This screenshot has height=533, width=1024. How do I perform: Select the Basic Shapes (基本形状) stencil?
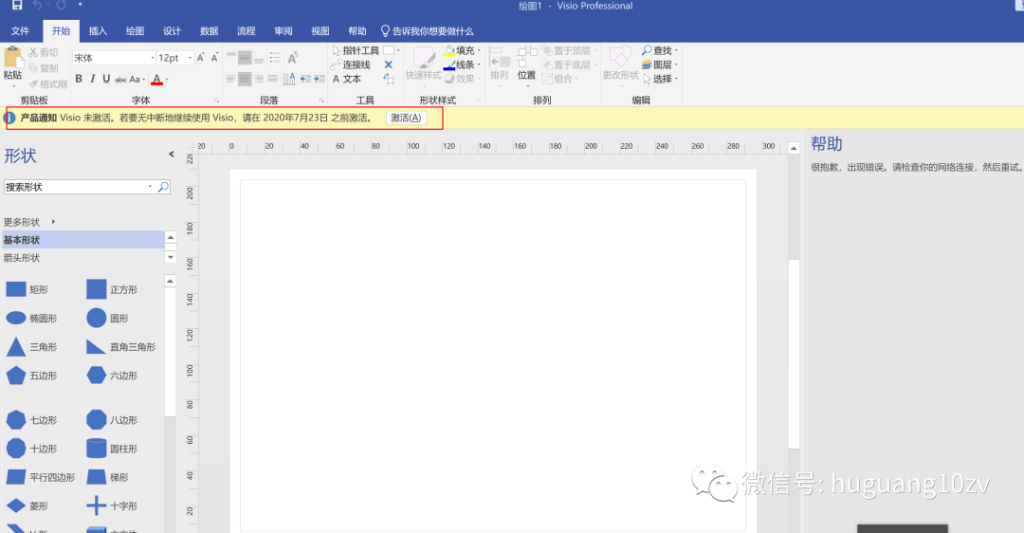(x=82, y=240)
